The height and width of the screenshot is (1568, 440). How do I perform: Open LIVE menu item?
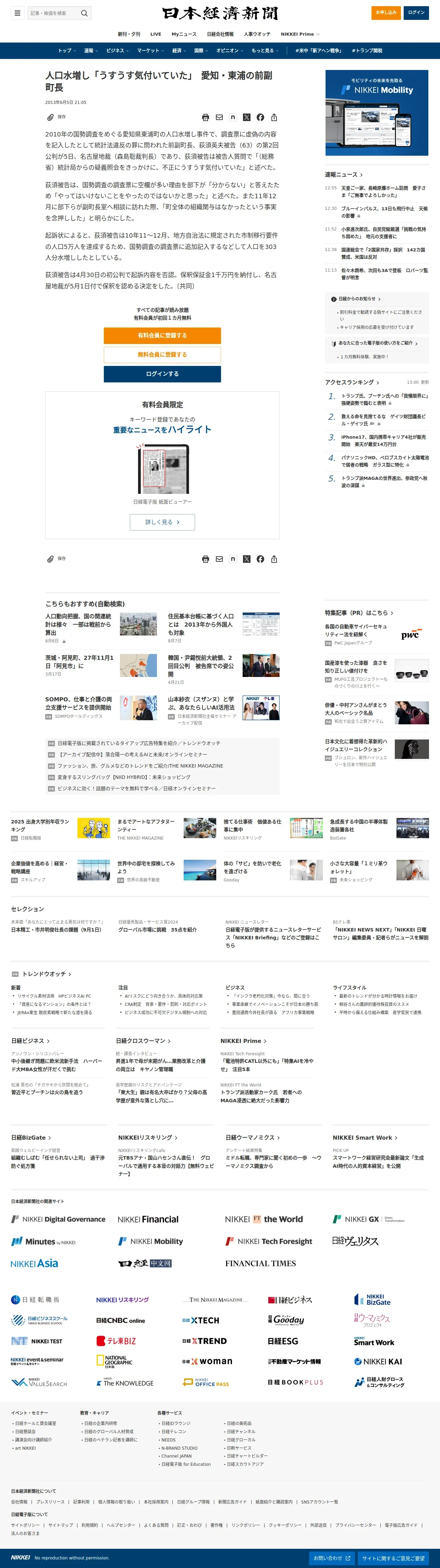[x=156, y=34]
